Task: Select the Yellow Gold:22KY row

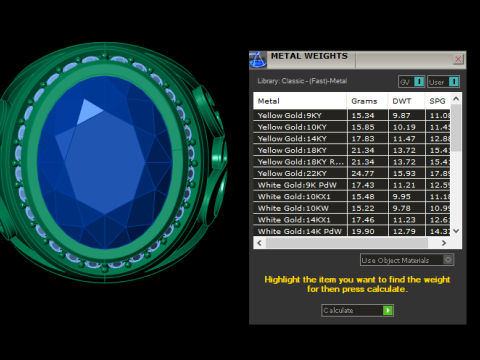Action: click(352, 173)
